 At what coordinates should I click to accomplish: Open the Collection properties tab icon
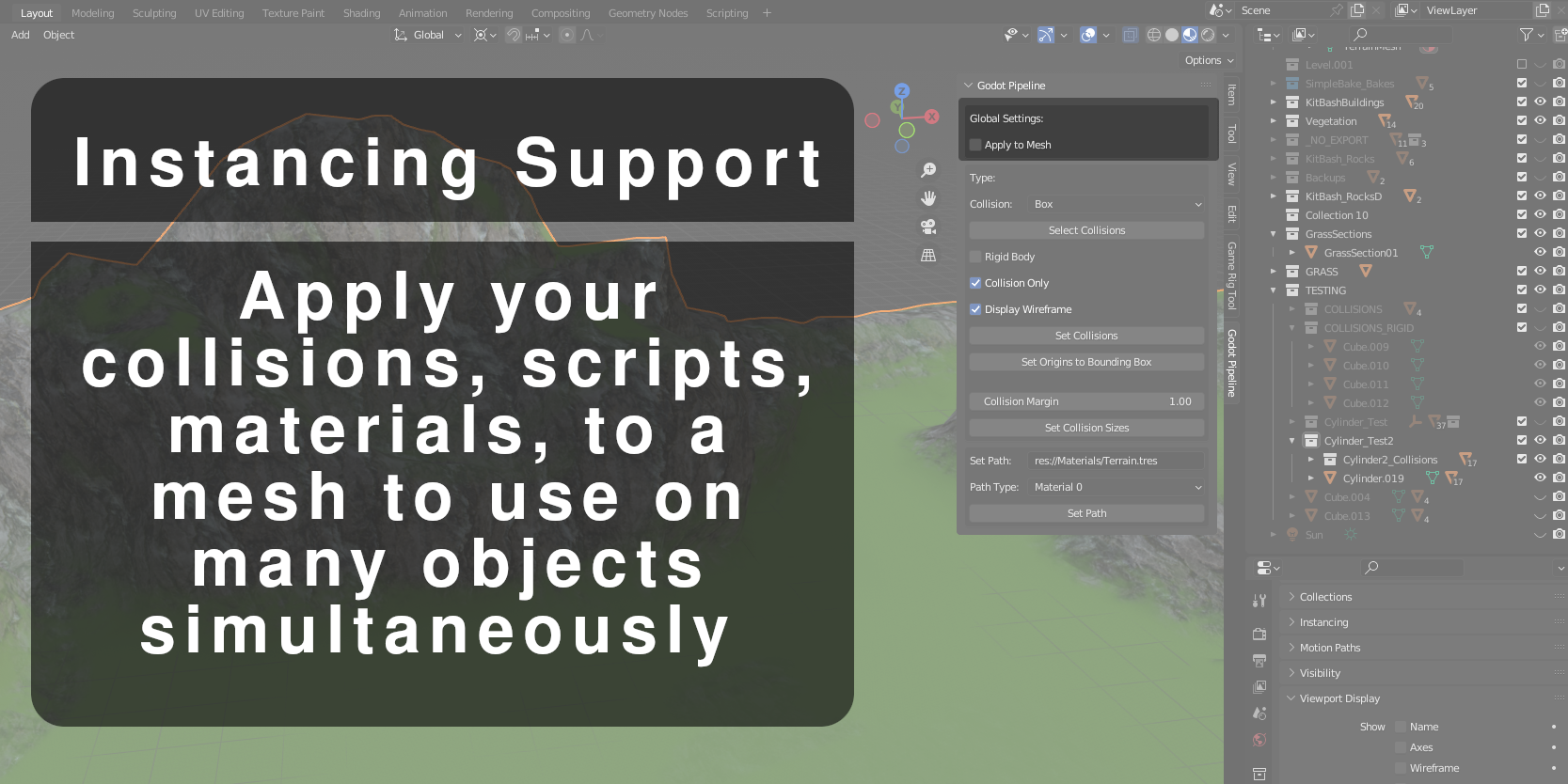[x=1259, y=774]
